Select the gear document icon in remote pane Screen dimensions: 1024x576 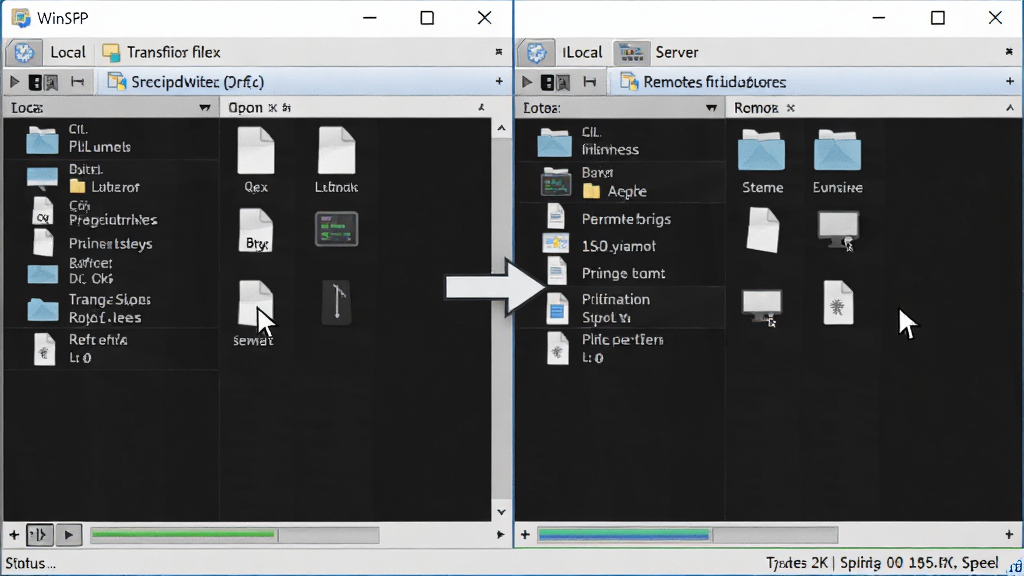838,302
